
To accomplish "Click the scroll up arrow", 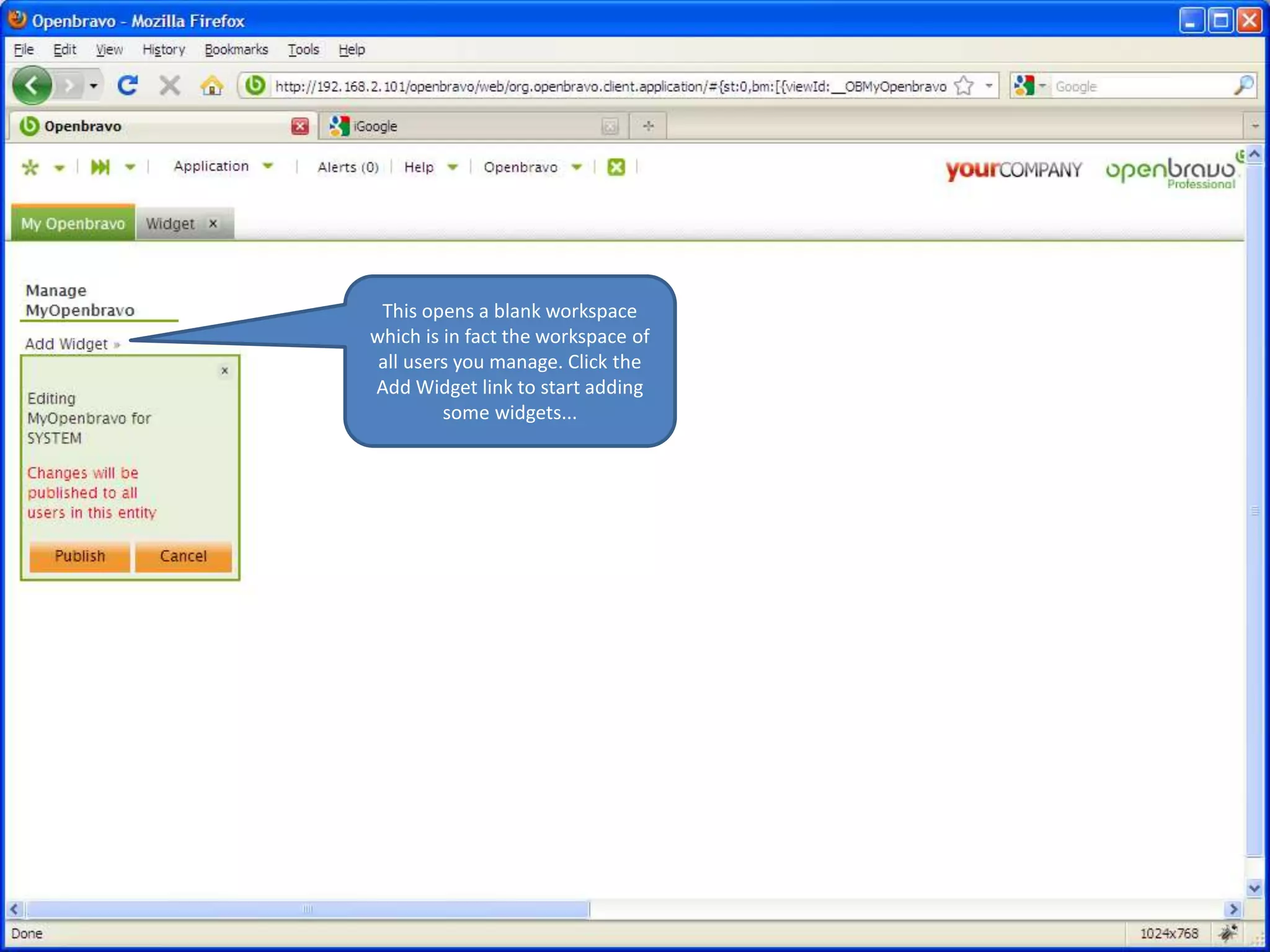I will point(1254,154).
